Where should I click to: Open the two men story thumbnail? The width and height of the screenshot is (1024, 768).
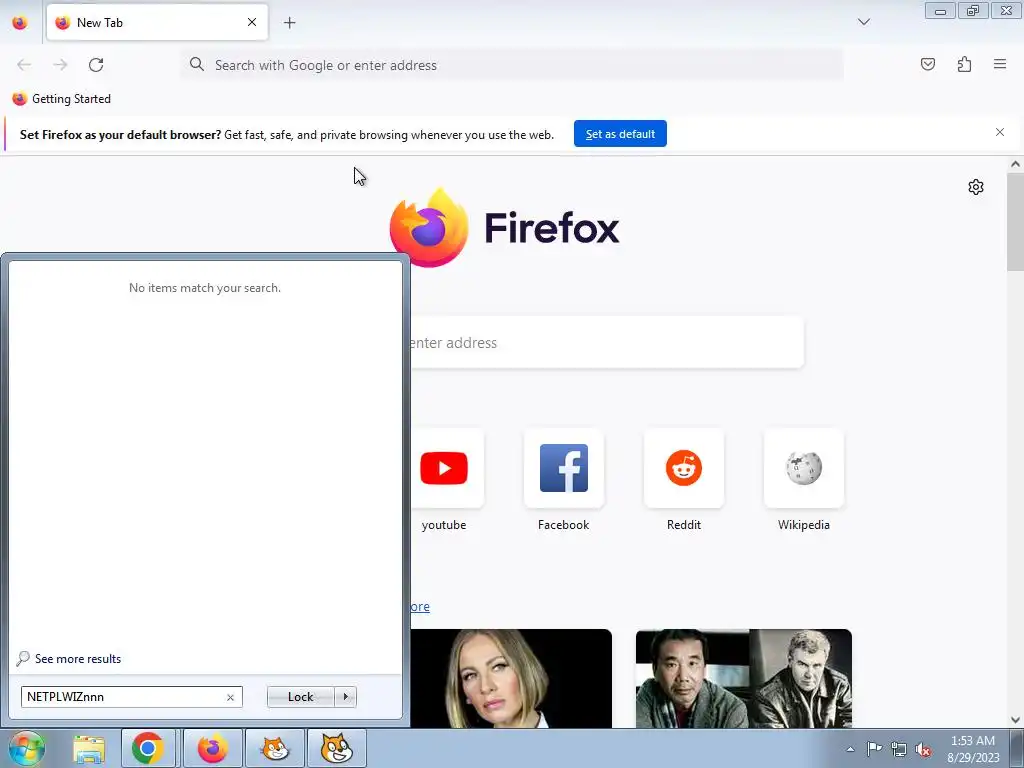(x=744, y=679)
